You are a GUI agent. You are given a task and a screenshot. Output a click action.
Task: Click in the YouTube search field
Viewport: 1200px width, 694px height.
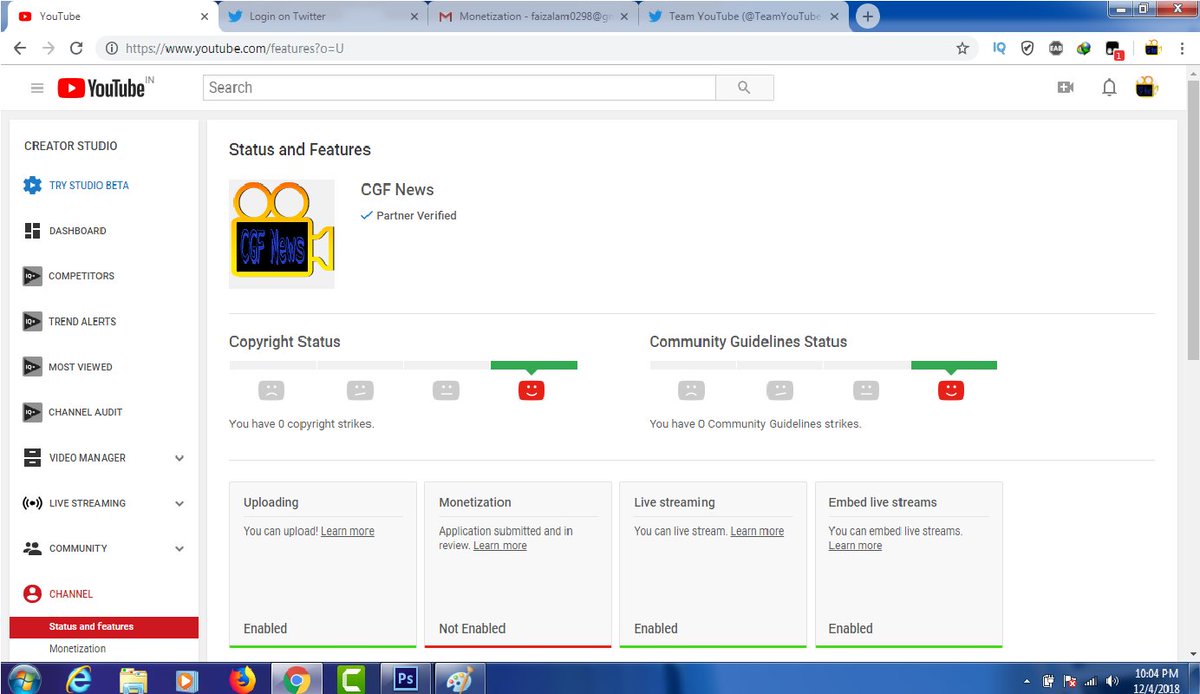pyautogui.click(x=460, y=88)
